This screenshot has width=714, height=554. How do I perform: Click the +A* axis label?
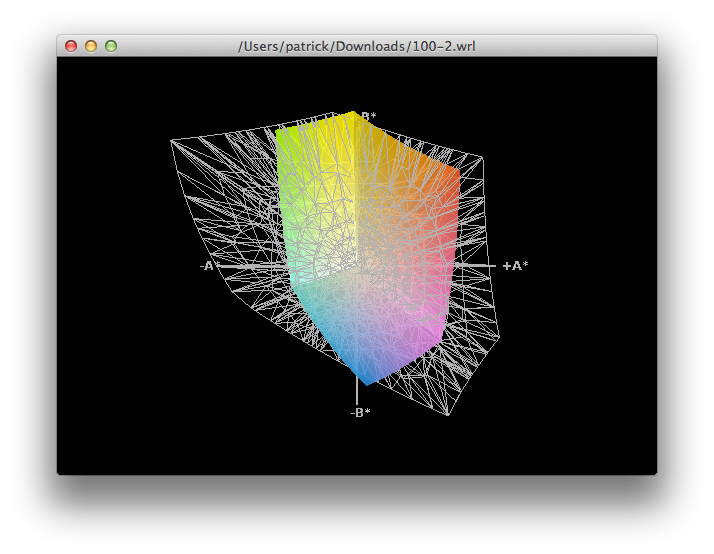click(x=515, y=265)
